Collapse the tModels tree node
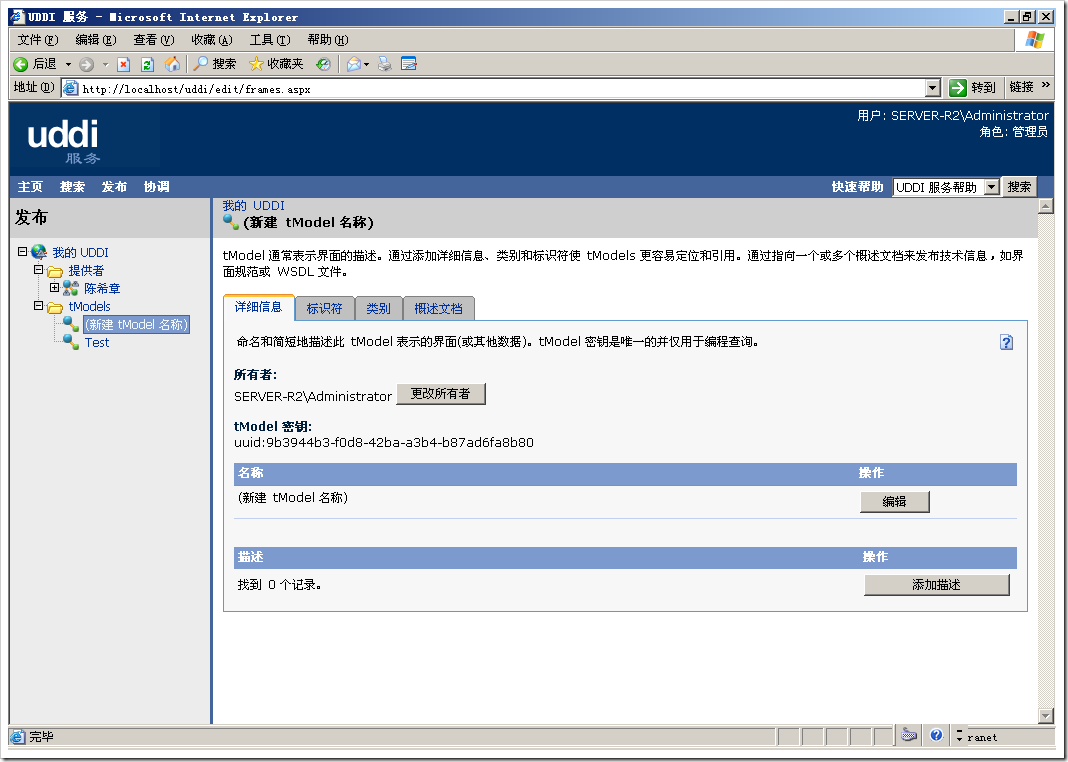1068x762 pixels. 39,306
